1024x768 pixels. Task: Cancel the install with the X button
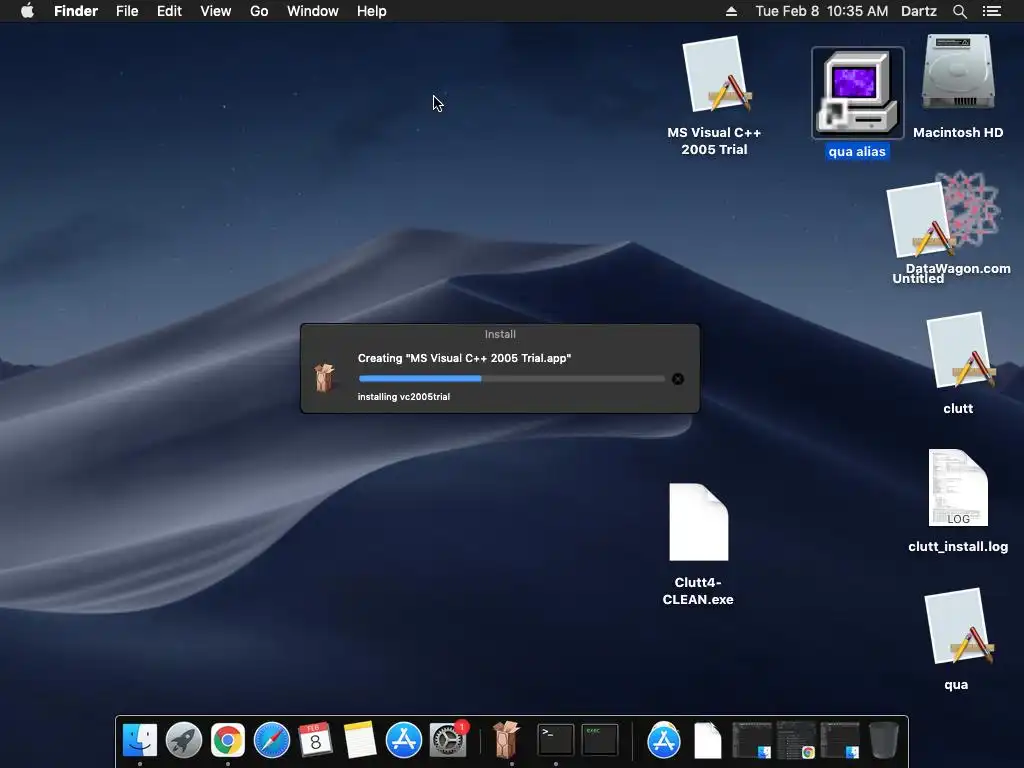[678, 379]
